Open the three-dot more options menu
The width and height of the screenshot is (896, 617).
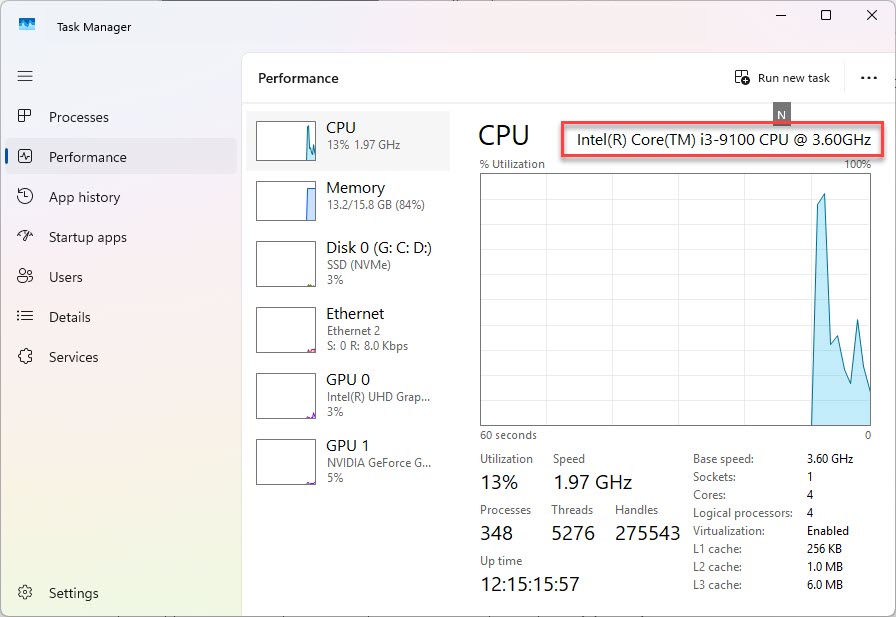point(868,78)
